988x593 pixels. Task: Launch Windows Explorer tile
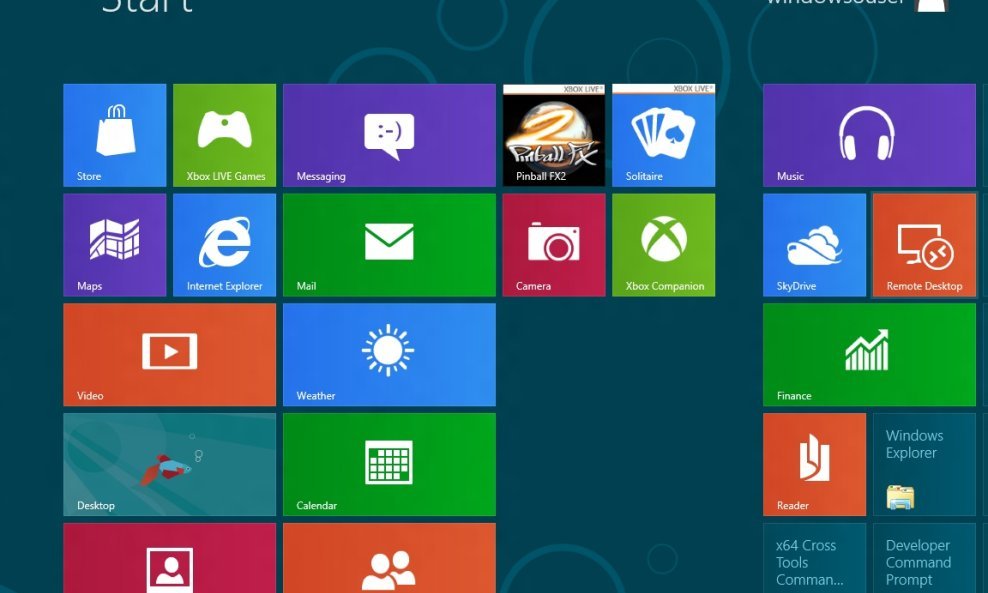(924, 464)
